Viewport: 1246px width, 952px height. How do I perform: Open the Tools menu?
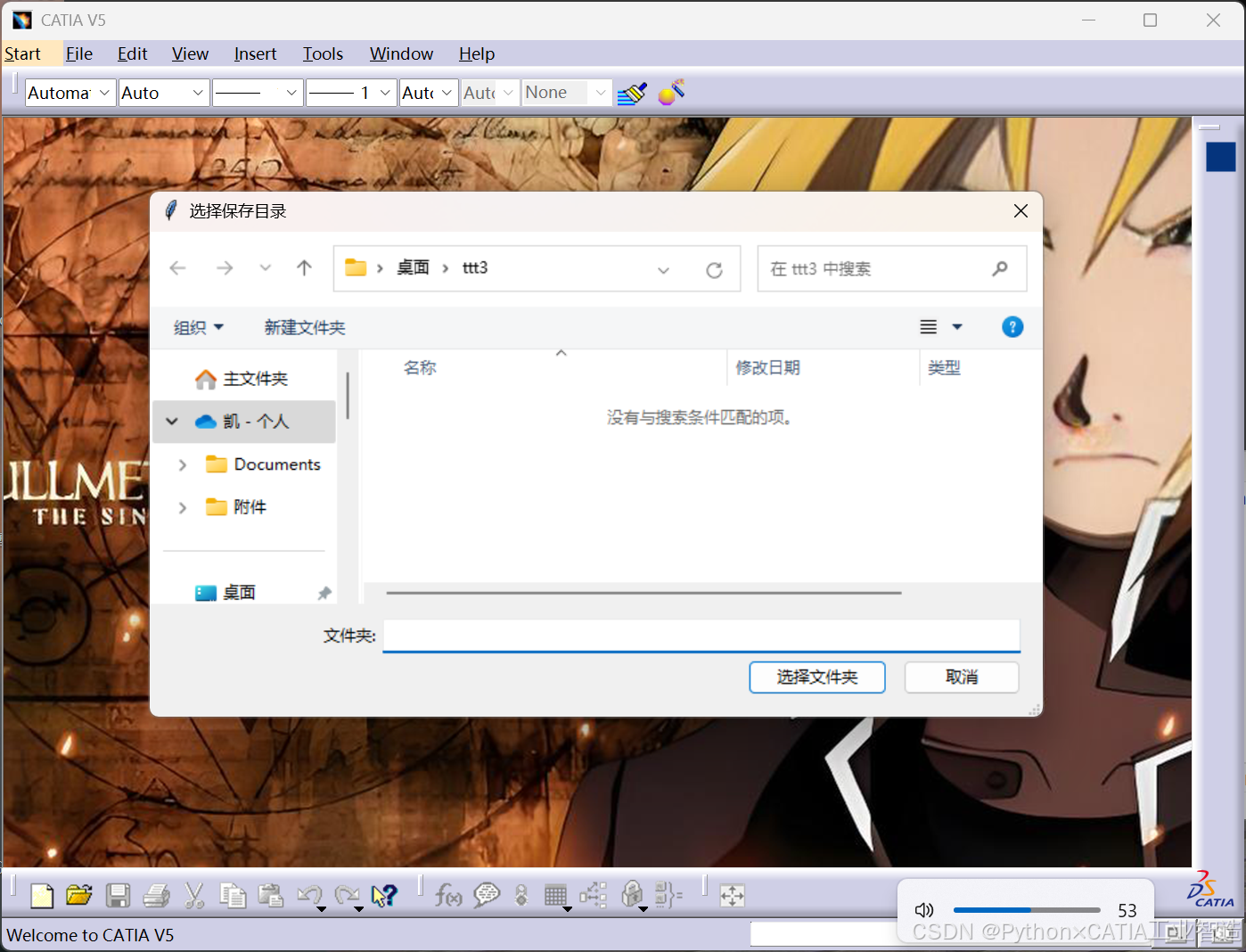(323, 54)
